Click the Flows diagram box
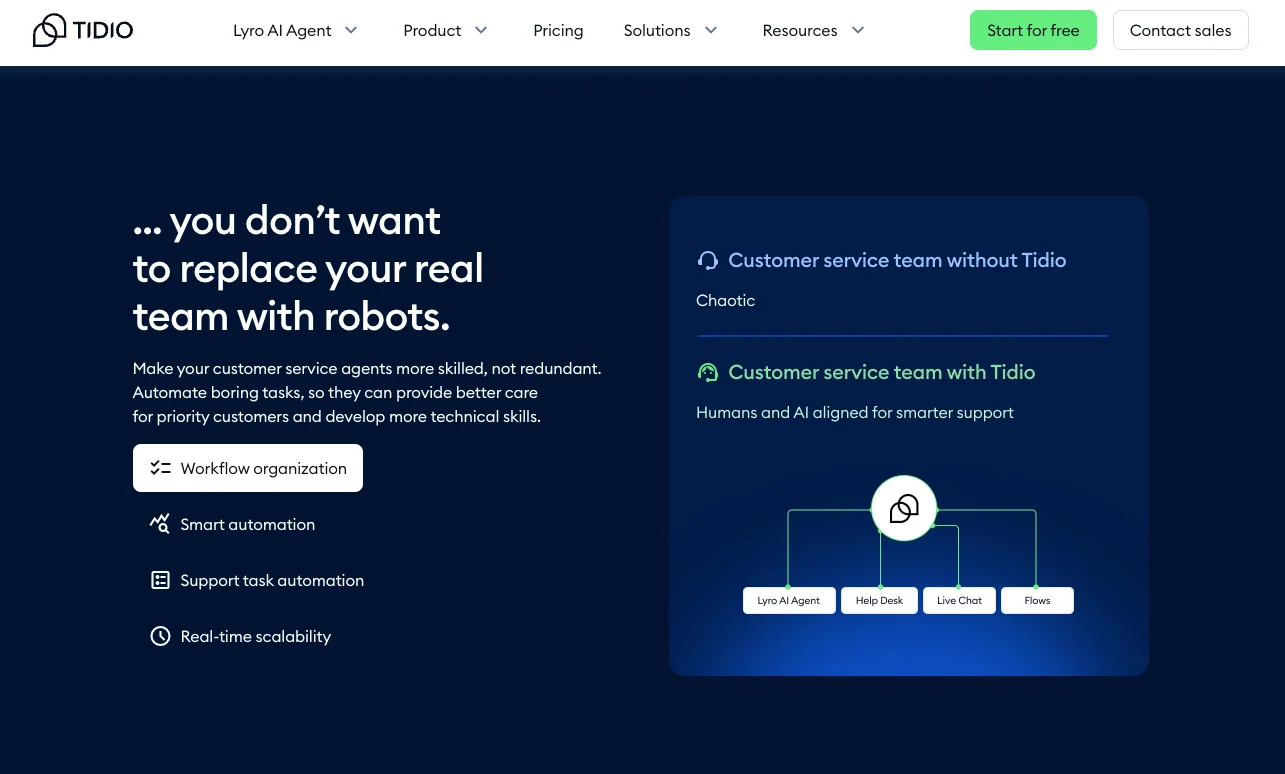 tap(1037, 600)
